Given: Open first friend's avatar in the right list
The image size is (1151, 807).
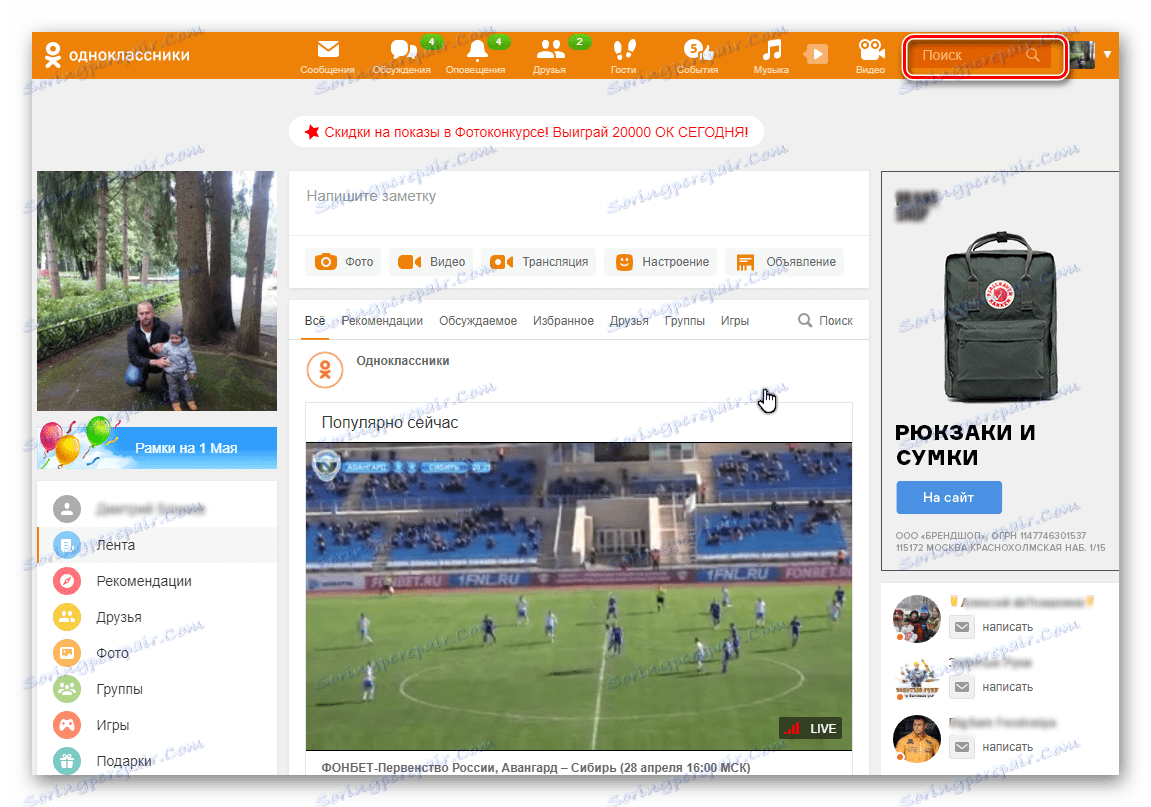Looking at the screenshot, I should coord(916,619).
